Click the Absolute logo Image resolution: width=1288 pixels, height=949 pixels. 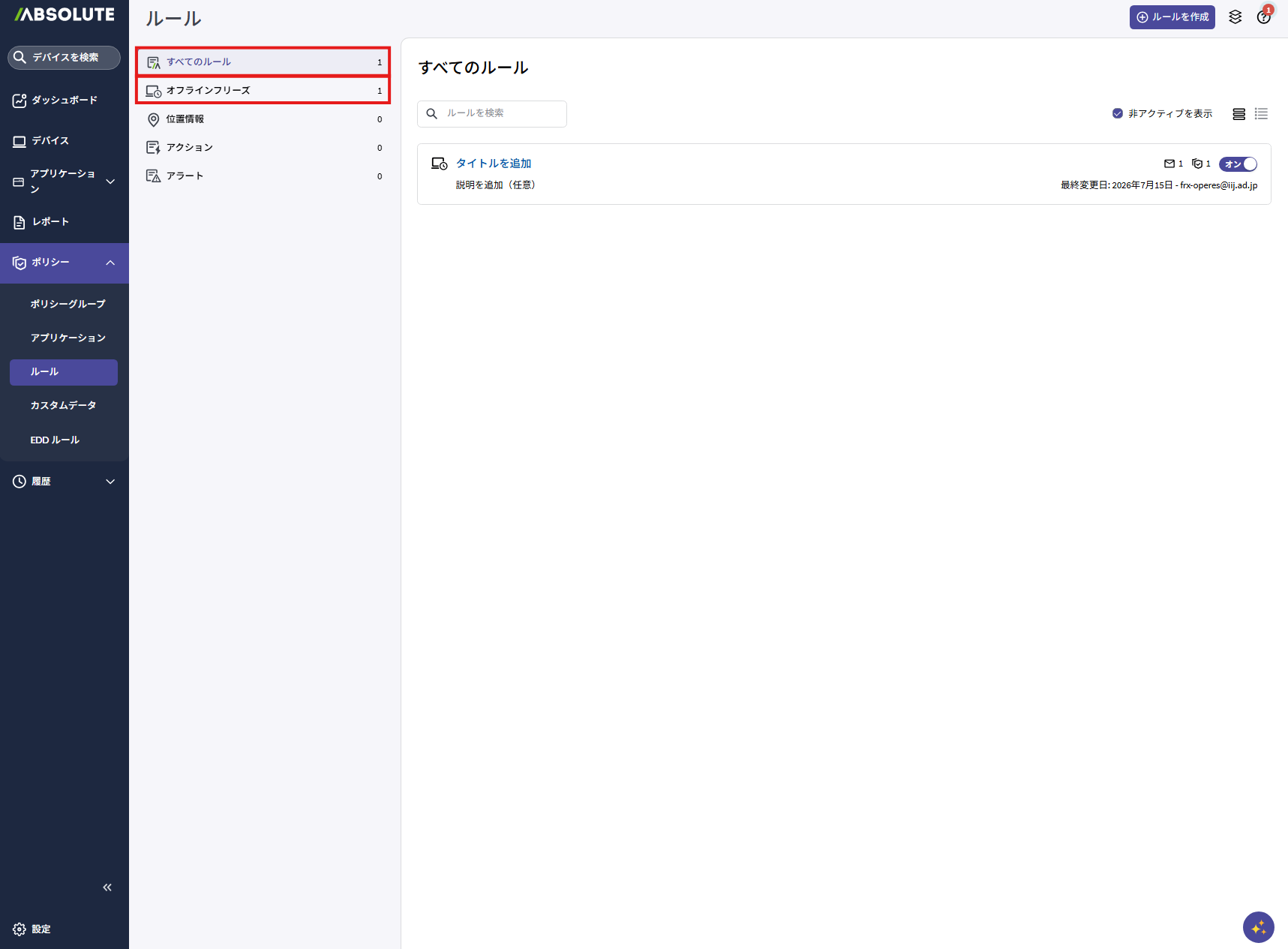pos(65,14)
